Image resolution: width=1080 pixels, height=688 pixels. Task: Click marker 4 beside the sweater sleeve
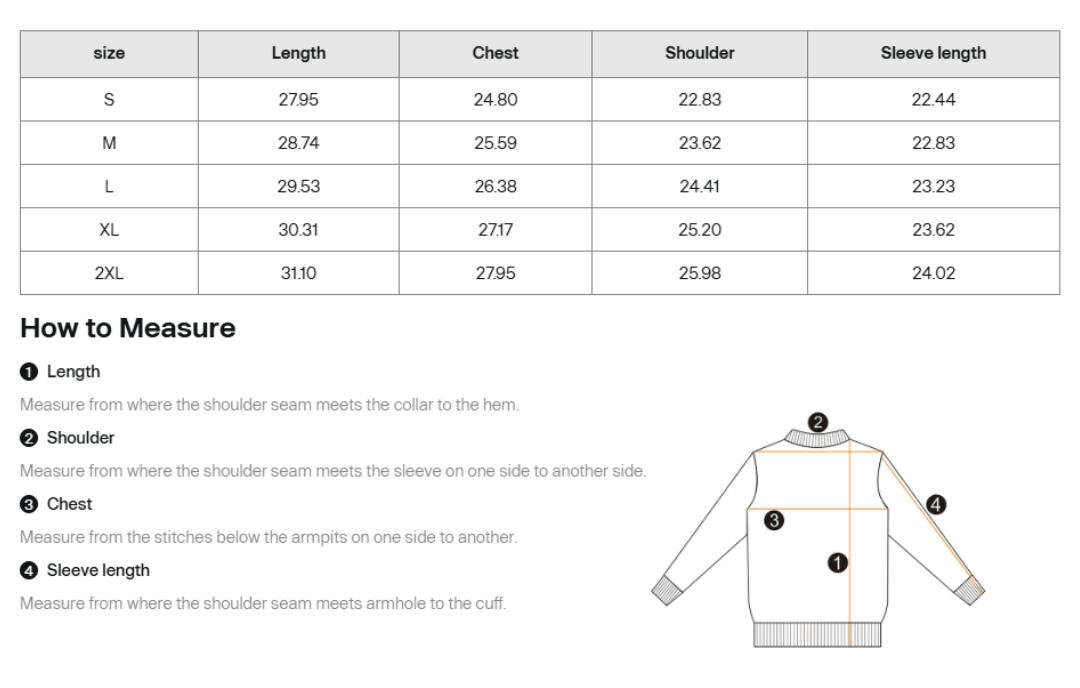coord(935,505)
